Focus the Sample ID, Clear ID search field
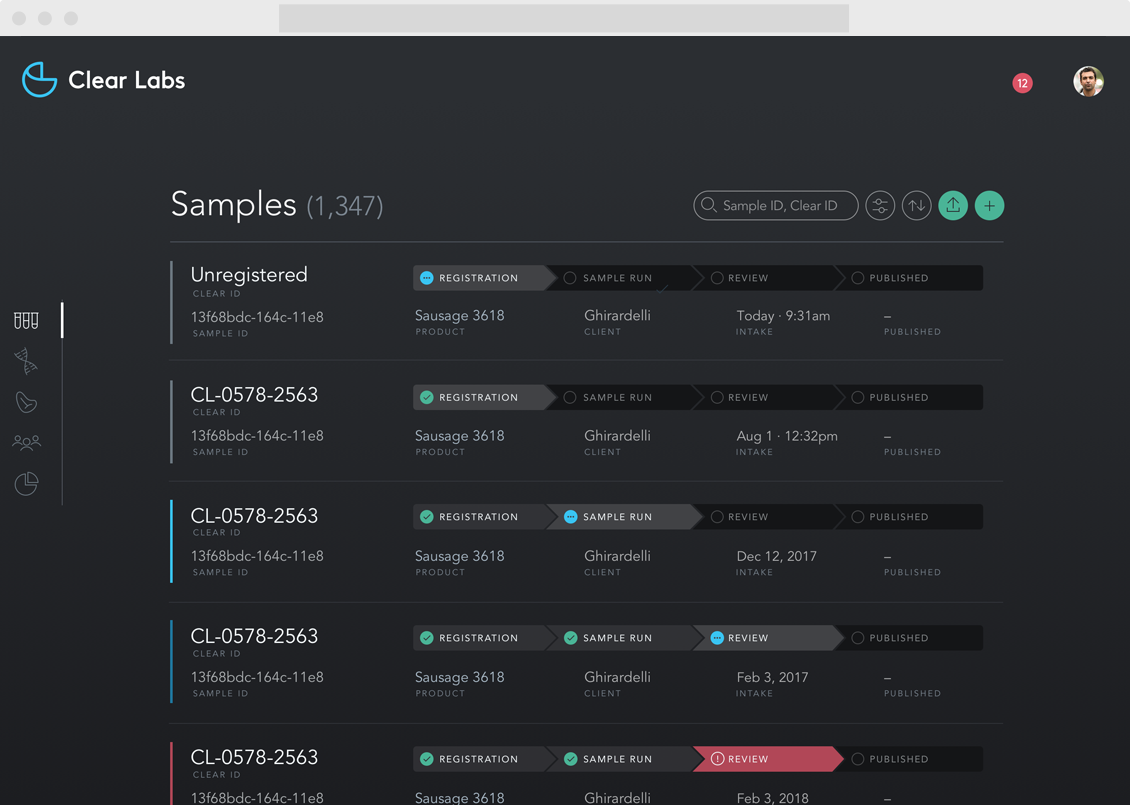 (x=775, y=205)
